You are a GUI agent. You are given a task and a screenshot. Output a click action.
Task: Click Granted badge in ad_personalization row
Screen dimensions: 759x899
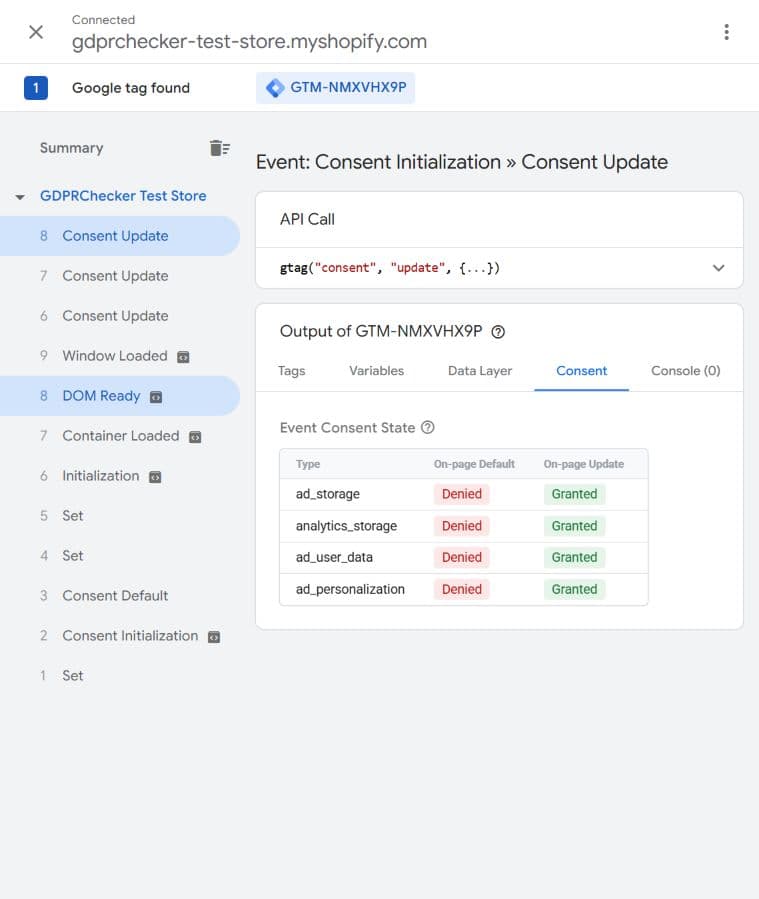click(x=574, y=590)
